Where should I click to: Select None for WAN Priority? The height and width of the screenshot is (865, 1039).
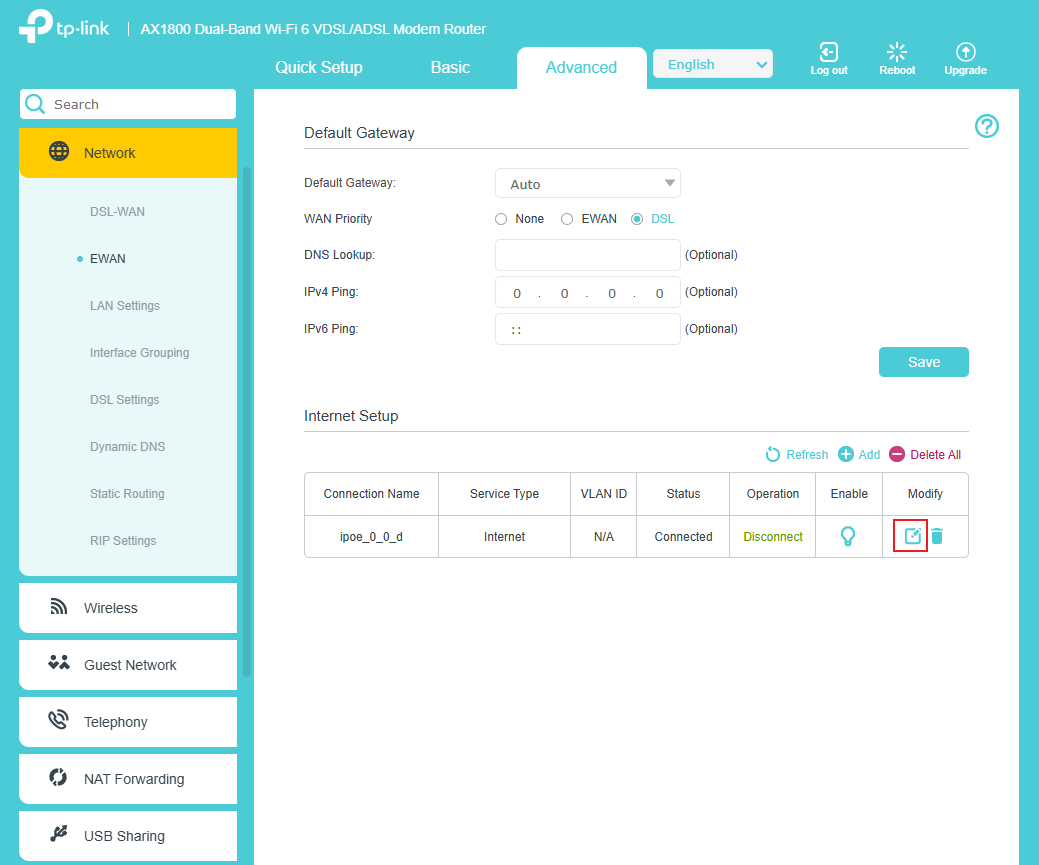coord(502,219)
